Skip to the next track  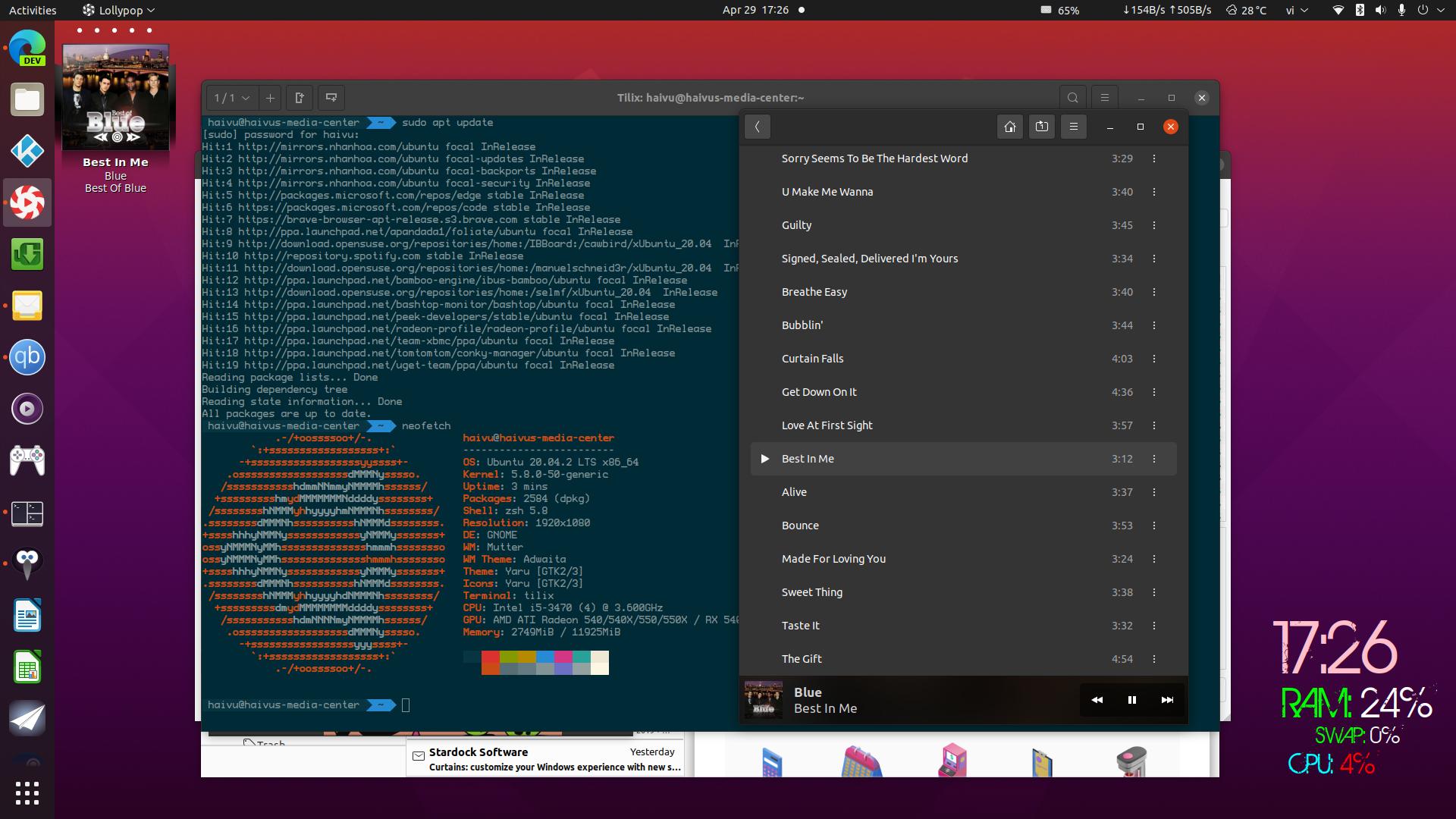[x=1167, y=700]
